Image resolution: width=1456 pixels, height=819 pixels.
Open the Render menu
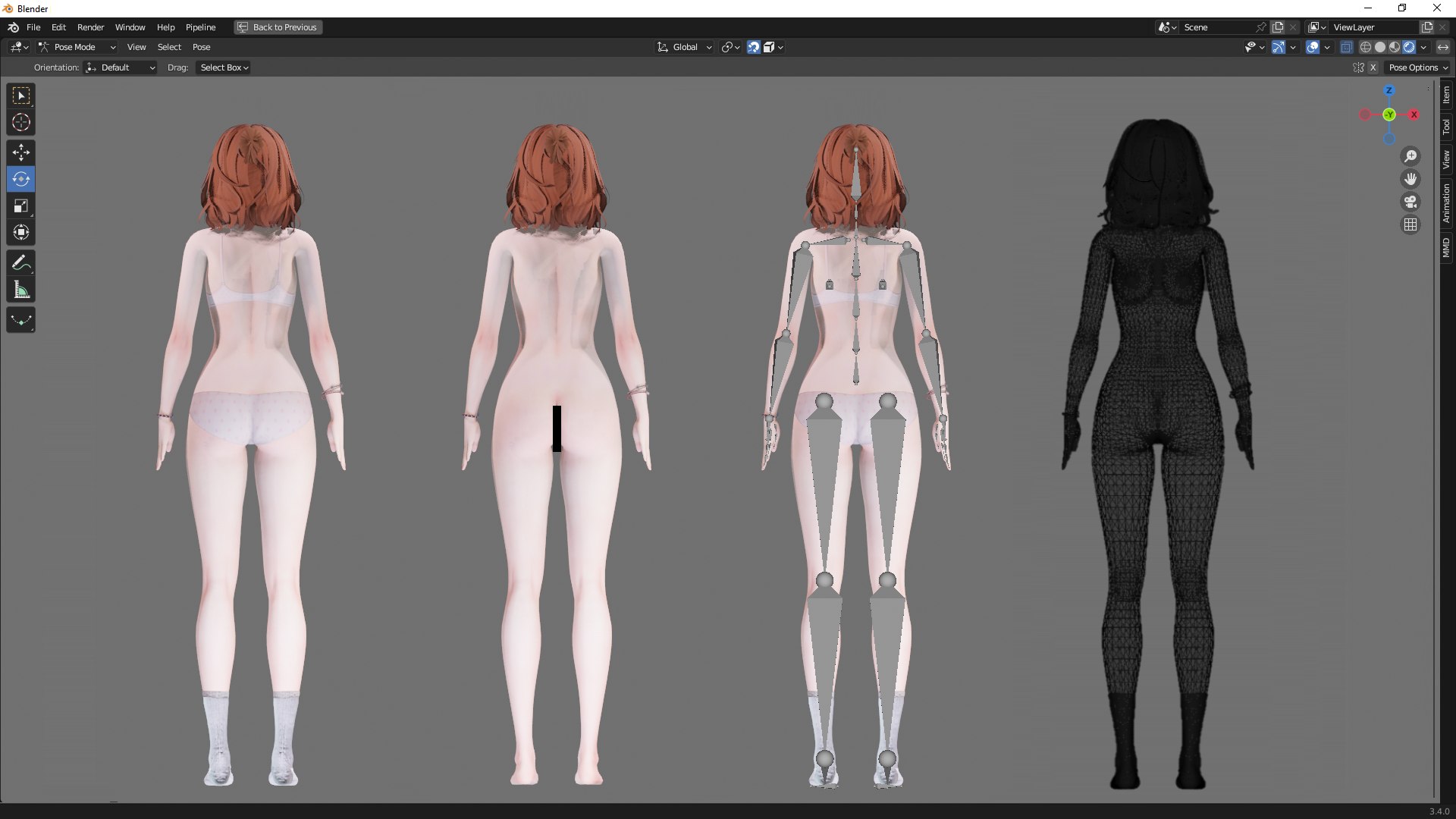pyautogui.click(x=90, y=27)
